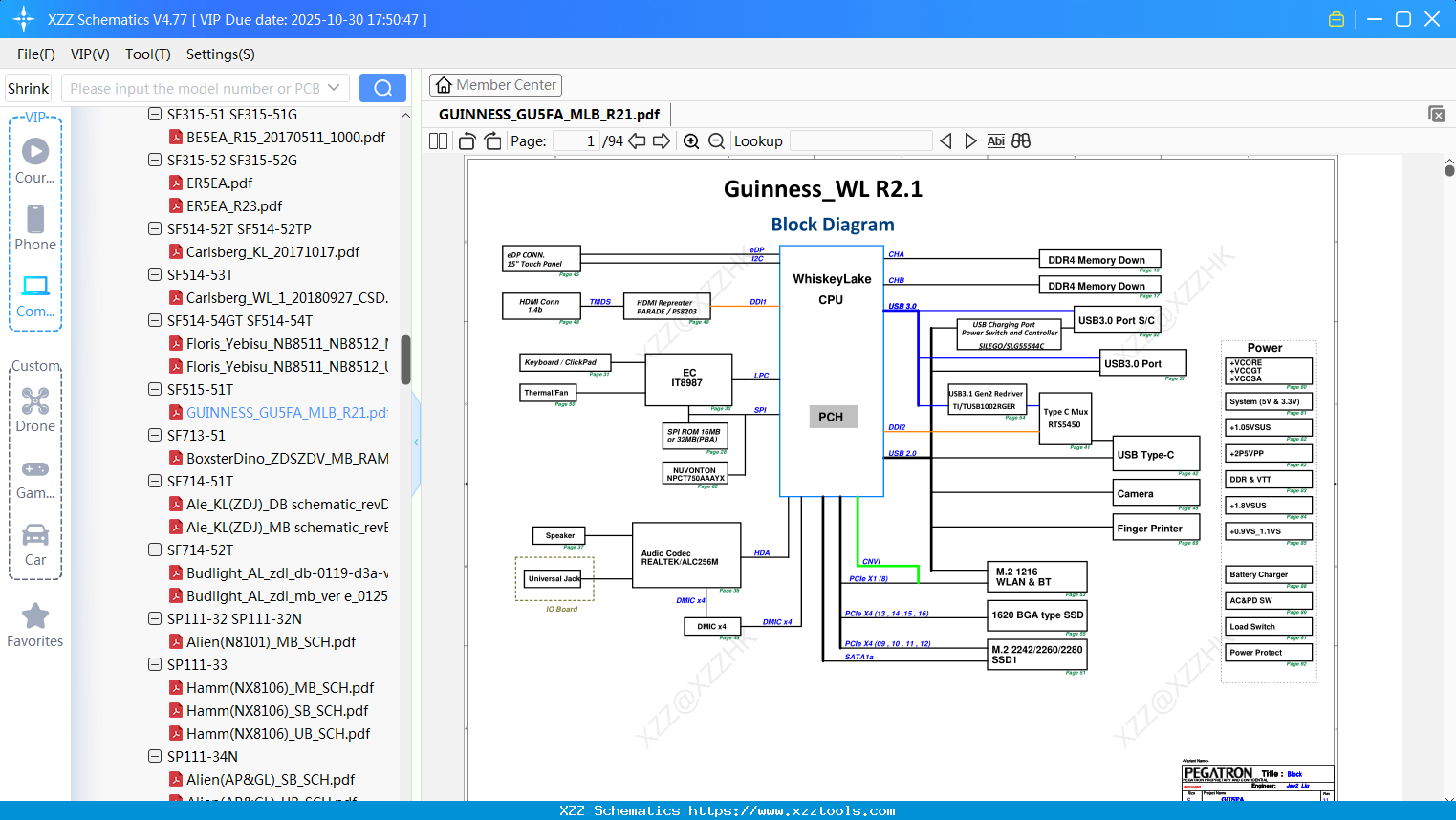This screenshot has height=820, width=1456.
Task: Open the VIP(V) menu
Action: coord(90,54)
